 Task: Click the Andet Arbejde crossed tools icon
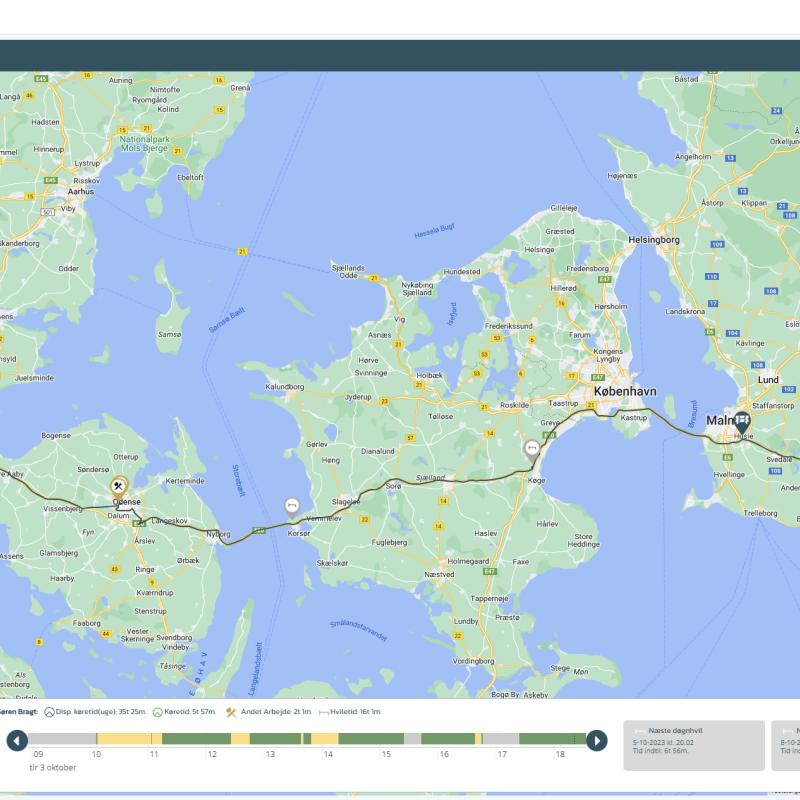tap(231, 712)
